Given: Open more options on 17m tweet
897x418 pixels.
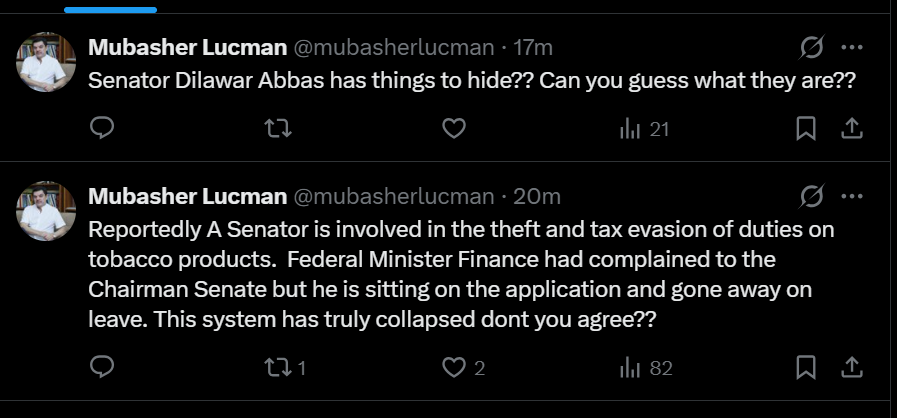Looking at the screenshot, I should click(x=852, y=47).
